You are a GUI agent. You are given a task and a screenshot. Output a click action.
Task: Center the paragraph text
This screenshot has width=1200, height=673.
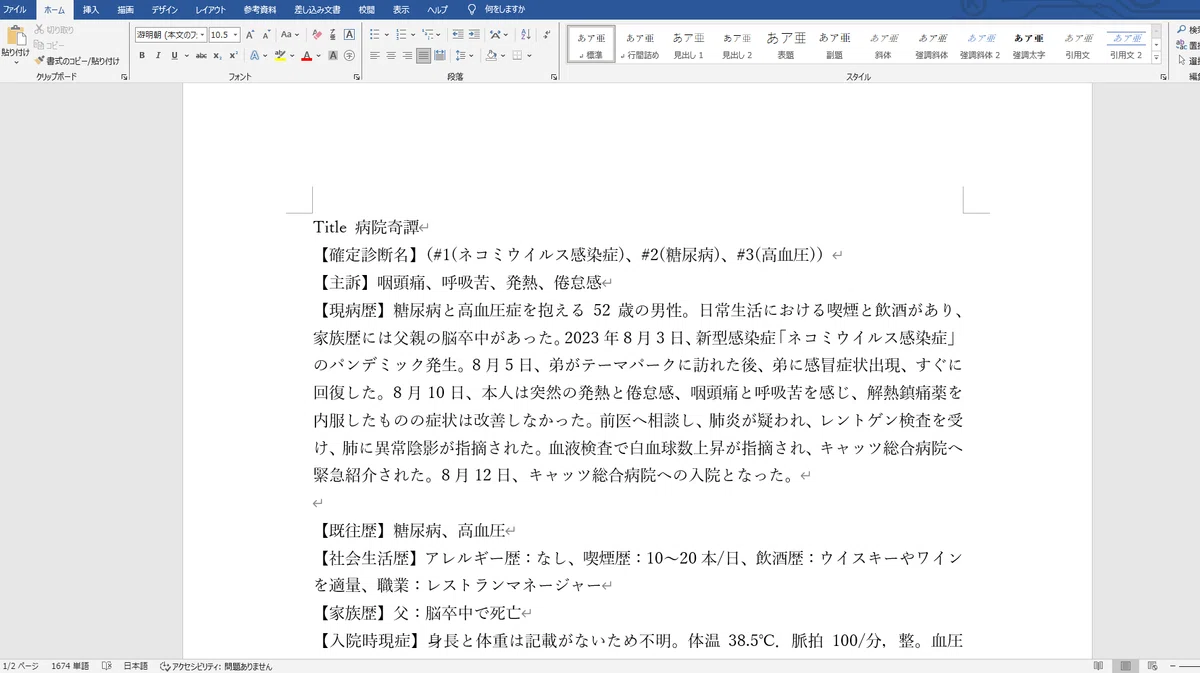tap(391, 56)
